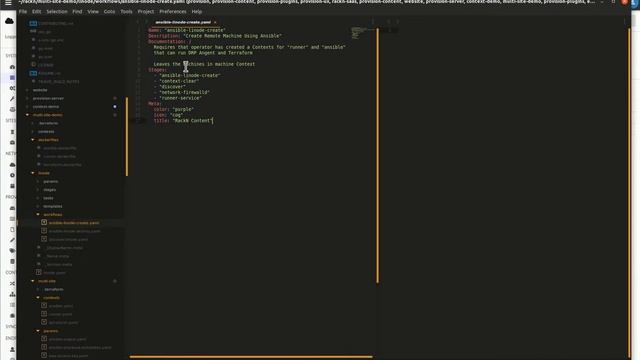Open the Help menu
The width and height of the screenshot is (640, 360).
197,11
